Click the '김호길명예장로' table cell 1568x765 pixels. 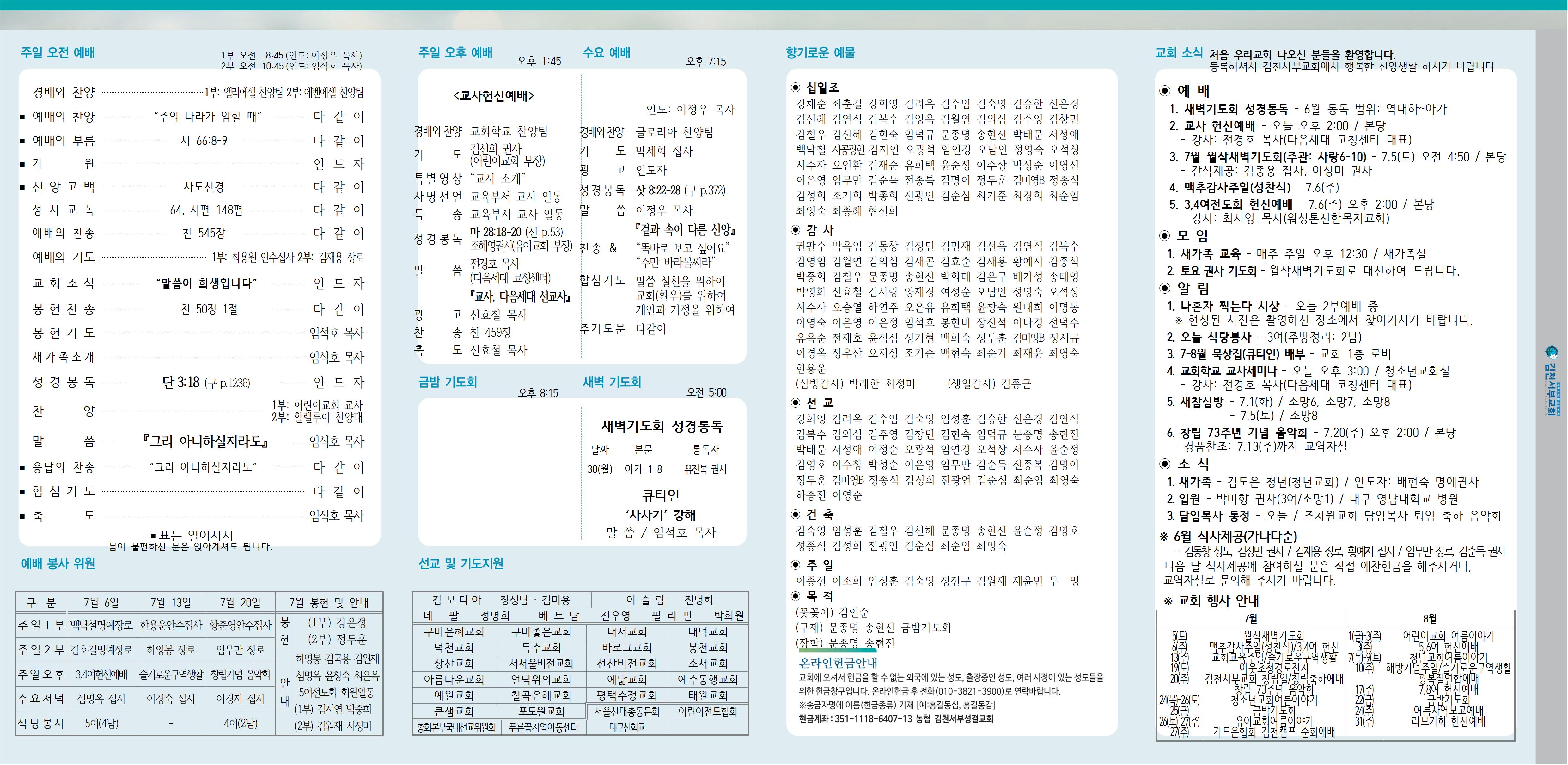click(102, 650)
